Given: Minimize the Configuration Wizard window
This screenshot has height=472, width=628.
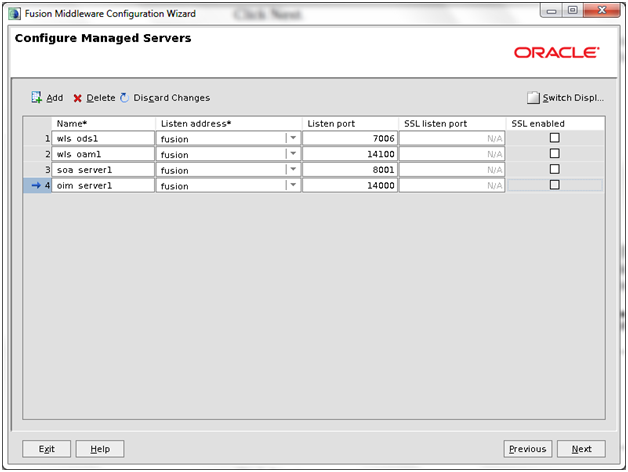Looking at the screenshot, I should [x=552, y=11].
